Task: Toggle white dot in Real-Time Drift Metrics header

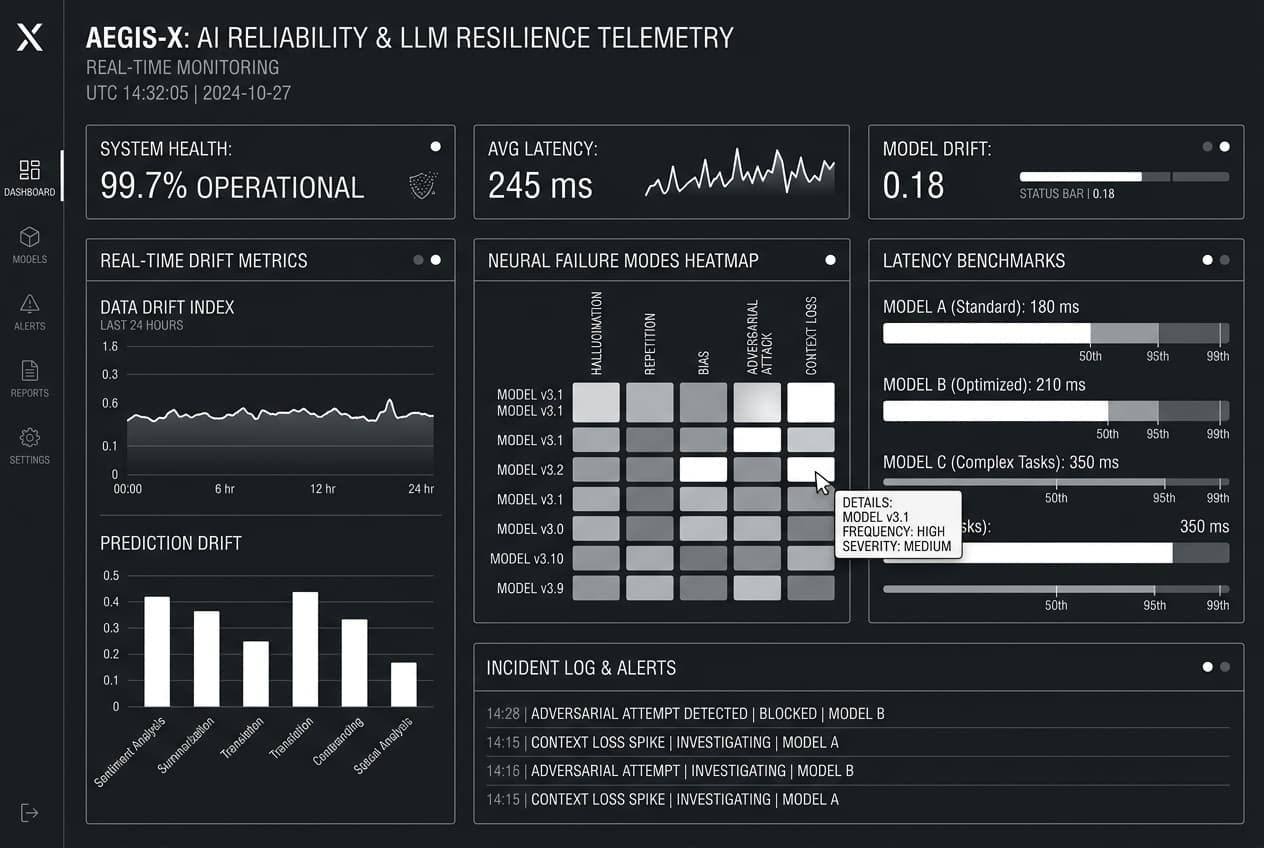Action: pyautogui.click(x=435, y=260)
